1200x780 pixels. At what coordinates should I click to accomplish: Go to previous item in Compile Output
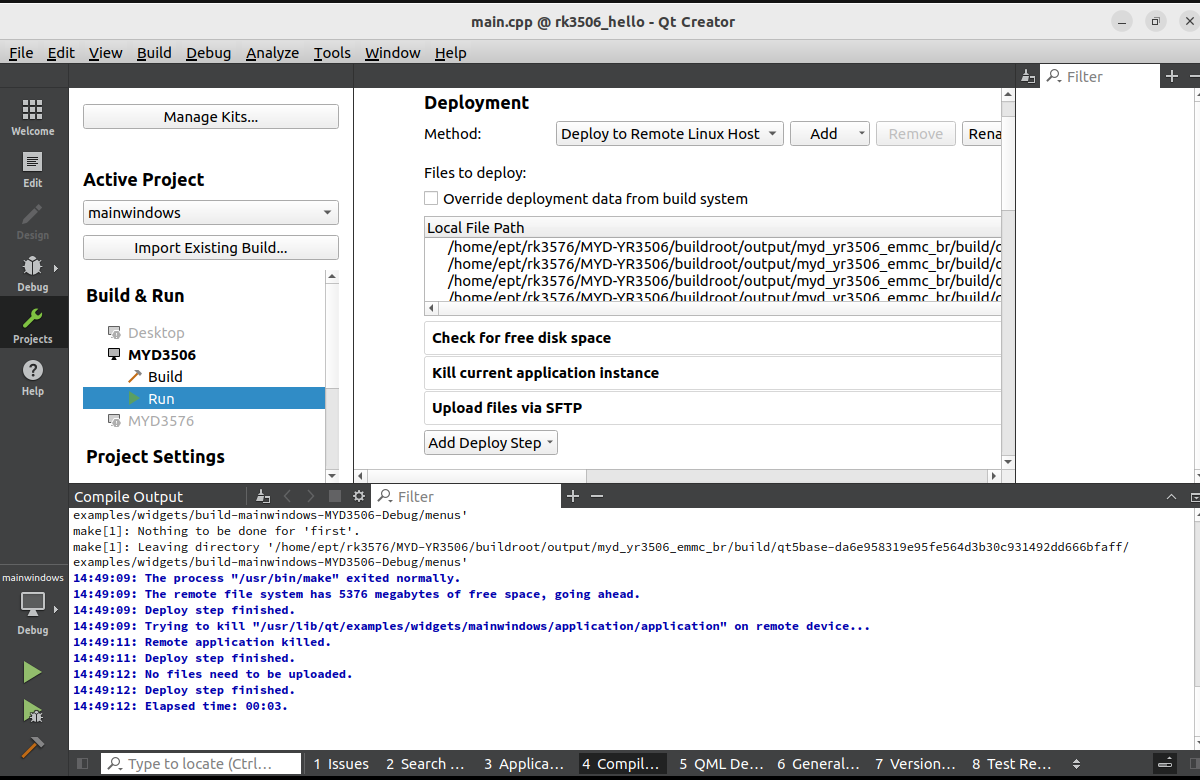[288, 496]
